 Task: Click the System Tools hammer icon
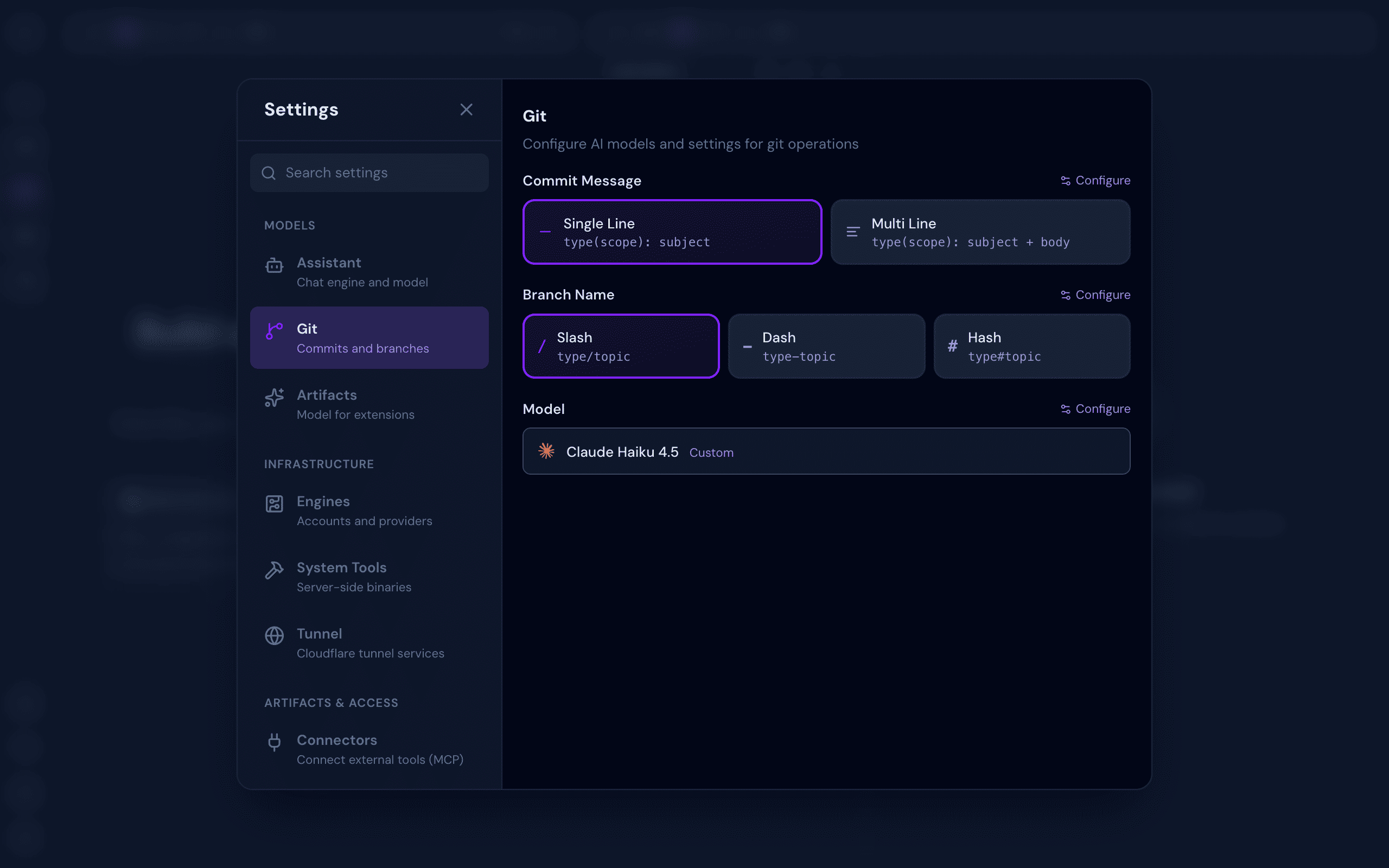pos(275,570)
